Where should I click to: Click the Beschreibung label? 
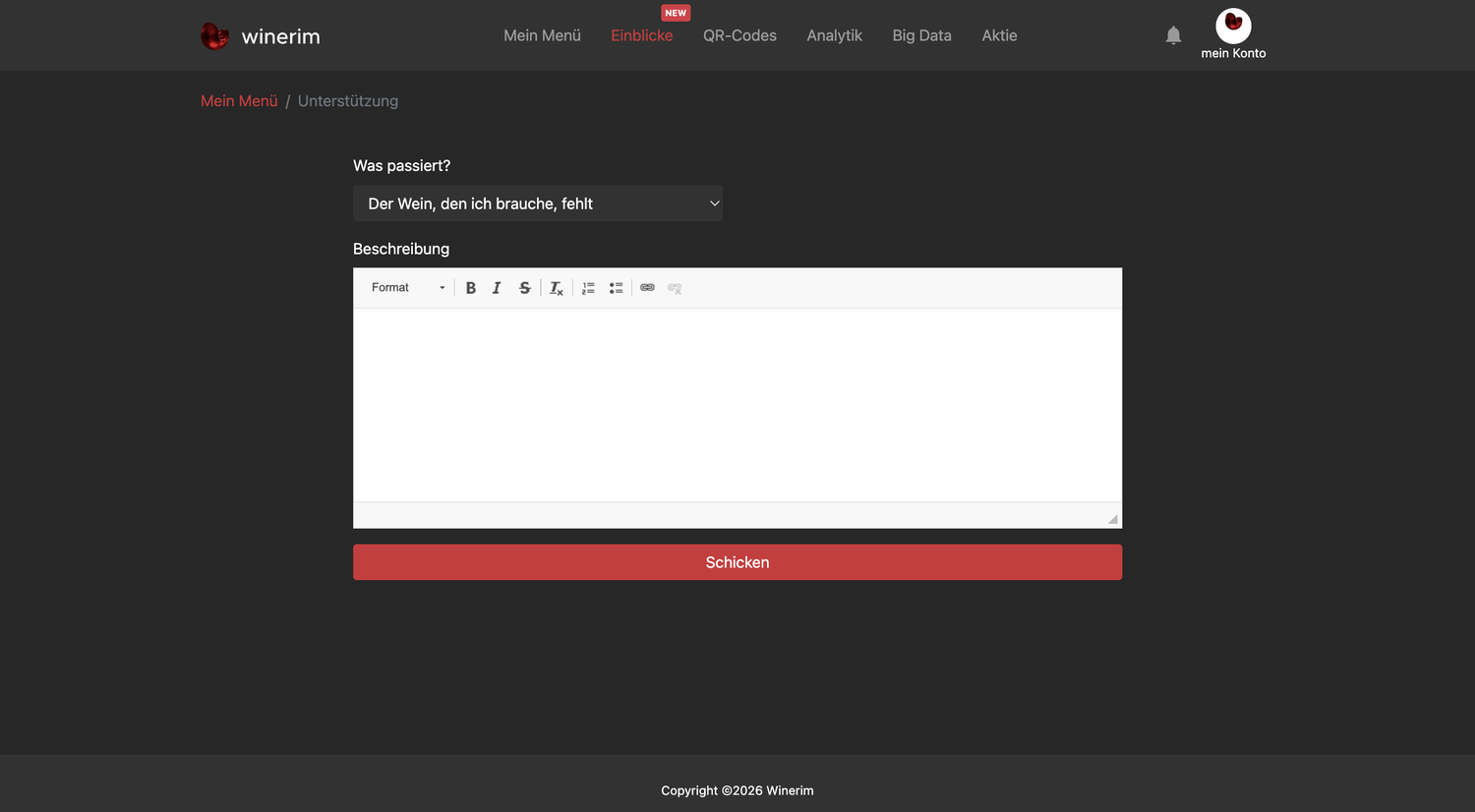click(x=401, y=249)
